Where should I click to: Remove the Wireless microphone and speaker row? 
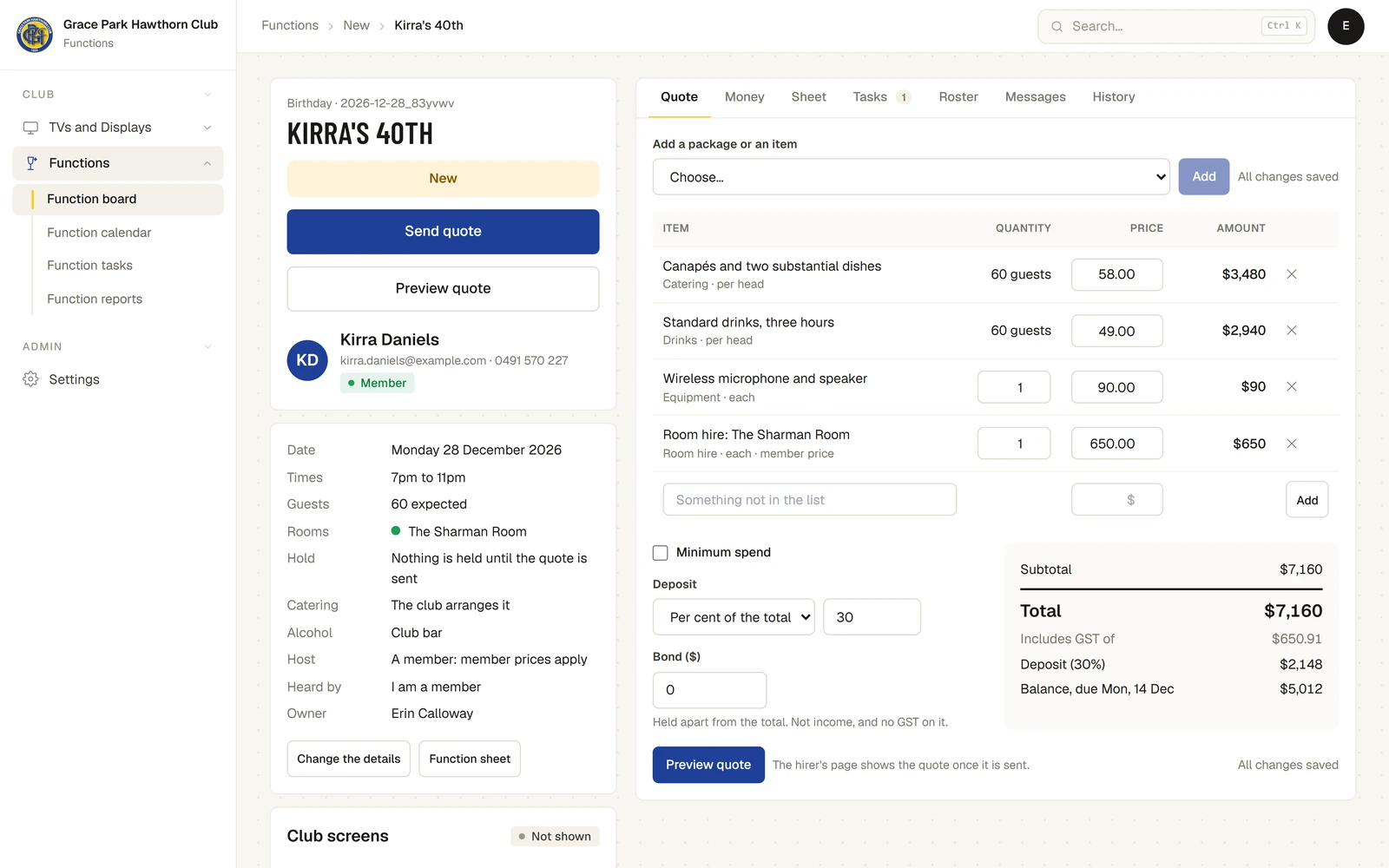coord(1292,387)
